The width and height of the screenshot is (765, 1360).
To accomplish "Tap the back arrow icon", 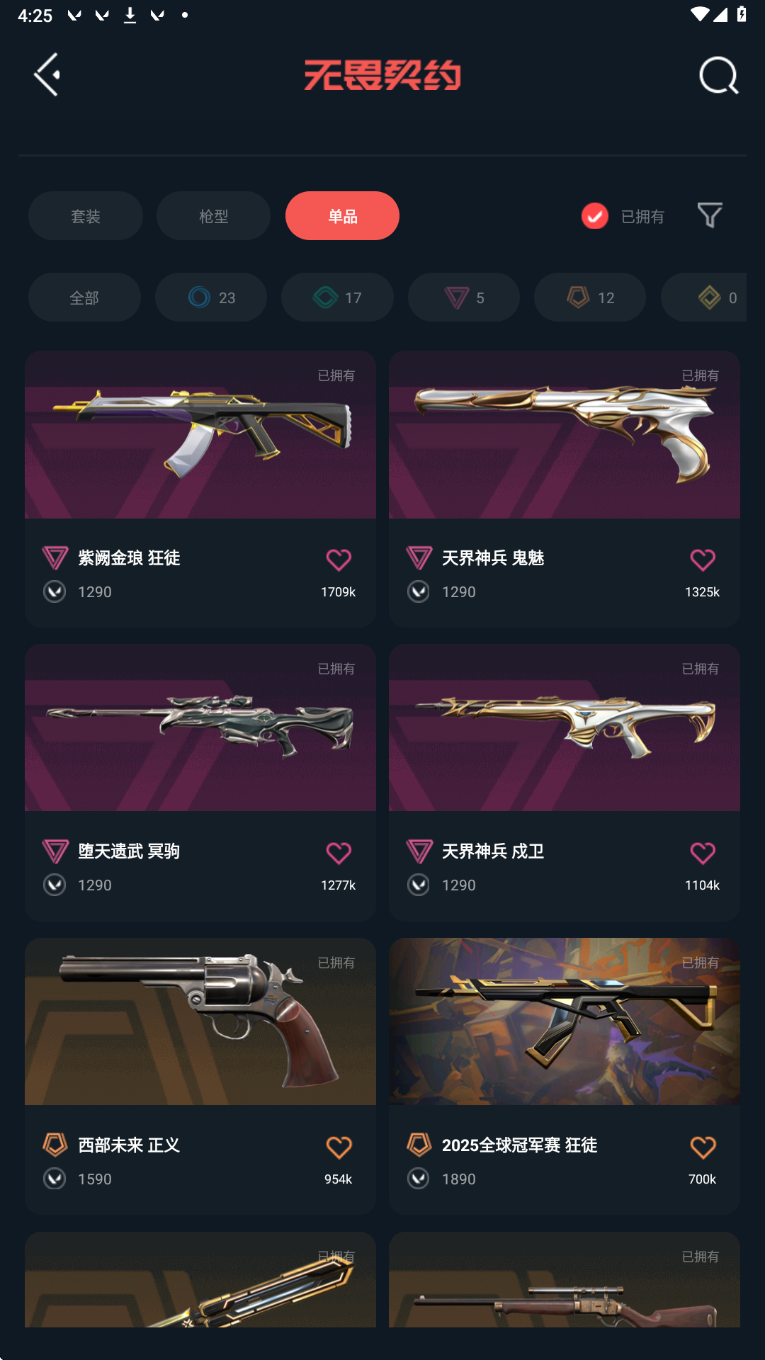I will 47,75.
